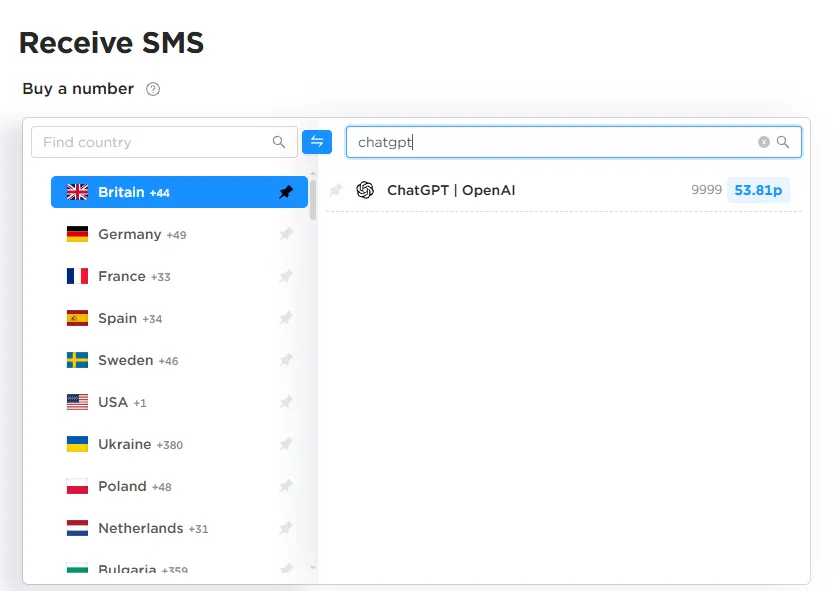Image resolution: width=835 pixels, height=591 pixels.
Task: Pin France in the country list
Action: coord(286,276)
